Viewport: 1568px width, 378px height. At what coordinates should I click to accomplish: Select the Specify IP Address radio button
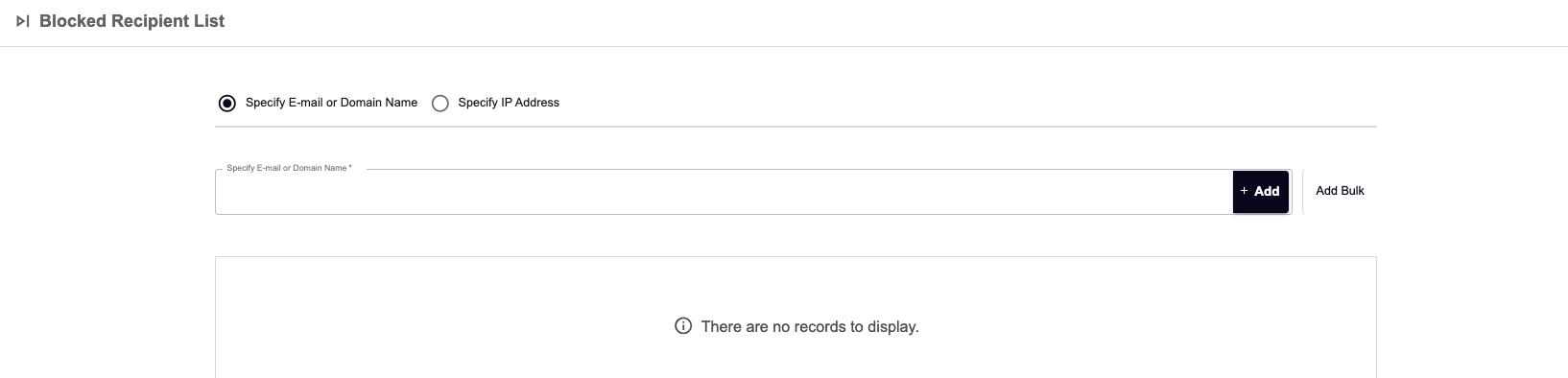pyautogui.click(x=440, y=103)
